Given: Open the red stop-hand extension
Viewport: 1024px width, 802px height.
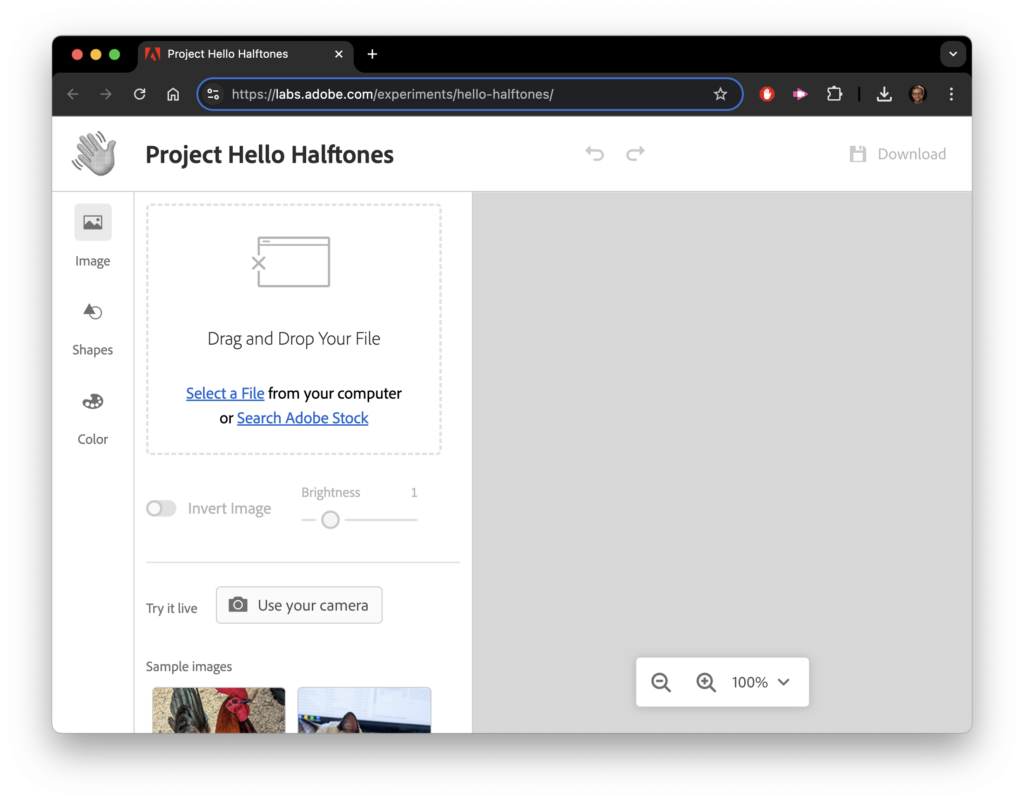Looking at the screenshot, I should [x=767, y=94].
